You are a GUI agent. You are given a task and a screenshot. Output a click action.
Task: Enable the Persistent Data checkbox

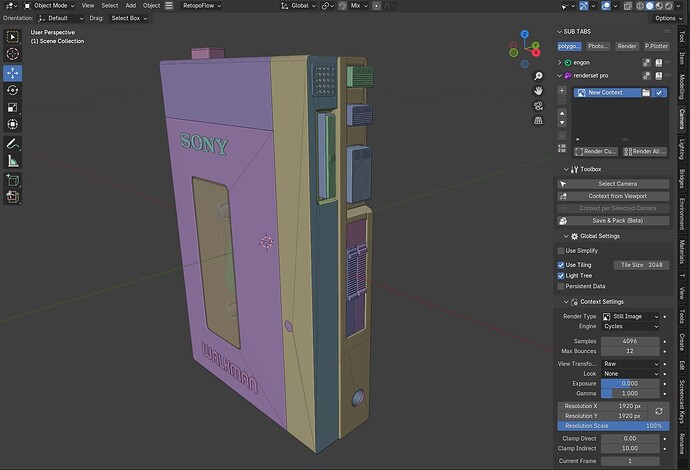561,286
